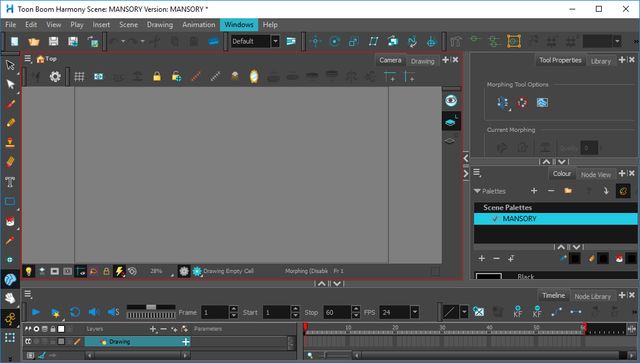640x363 pixels.
Task: Show the grid in Camera view
Action: point(79,76)
